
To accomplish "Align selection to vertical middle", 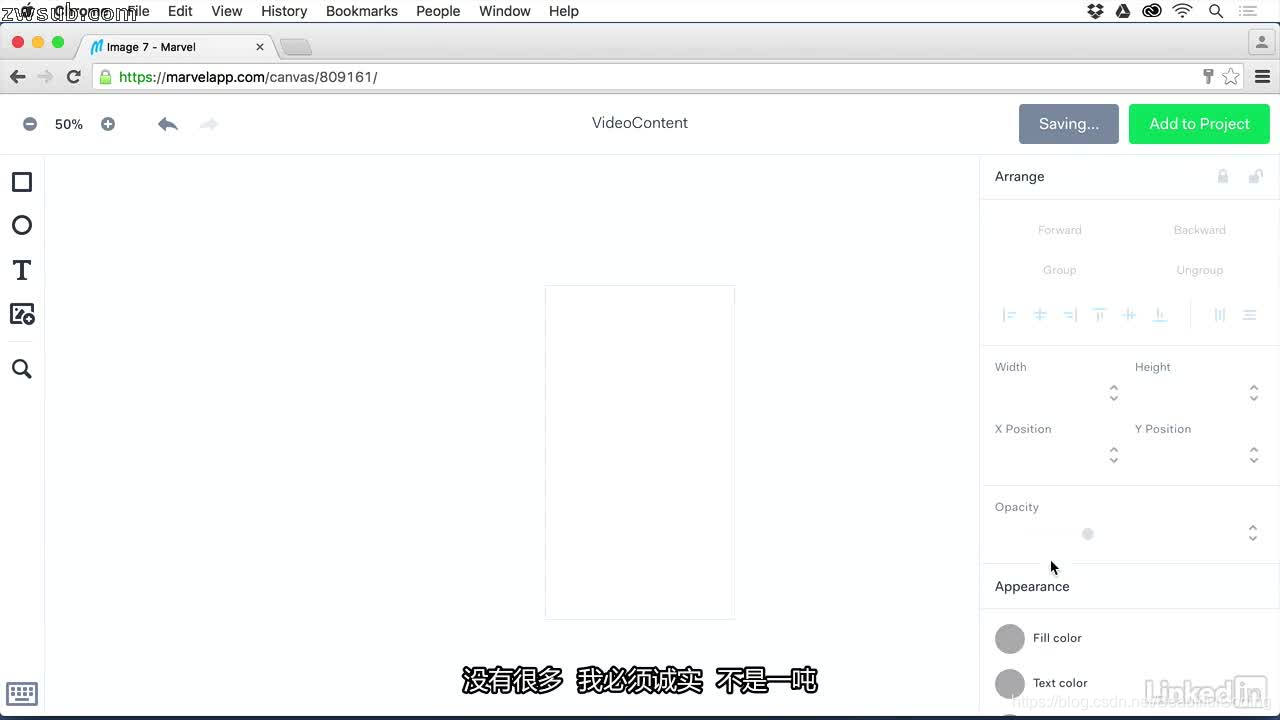I will point(1129,315).
